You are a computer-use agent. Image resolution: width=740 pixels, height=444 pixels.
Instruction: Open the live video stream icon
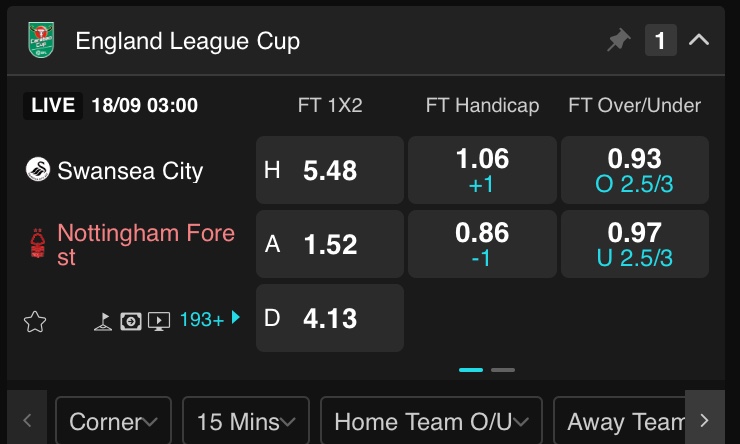pos(159,321)
